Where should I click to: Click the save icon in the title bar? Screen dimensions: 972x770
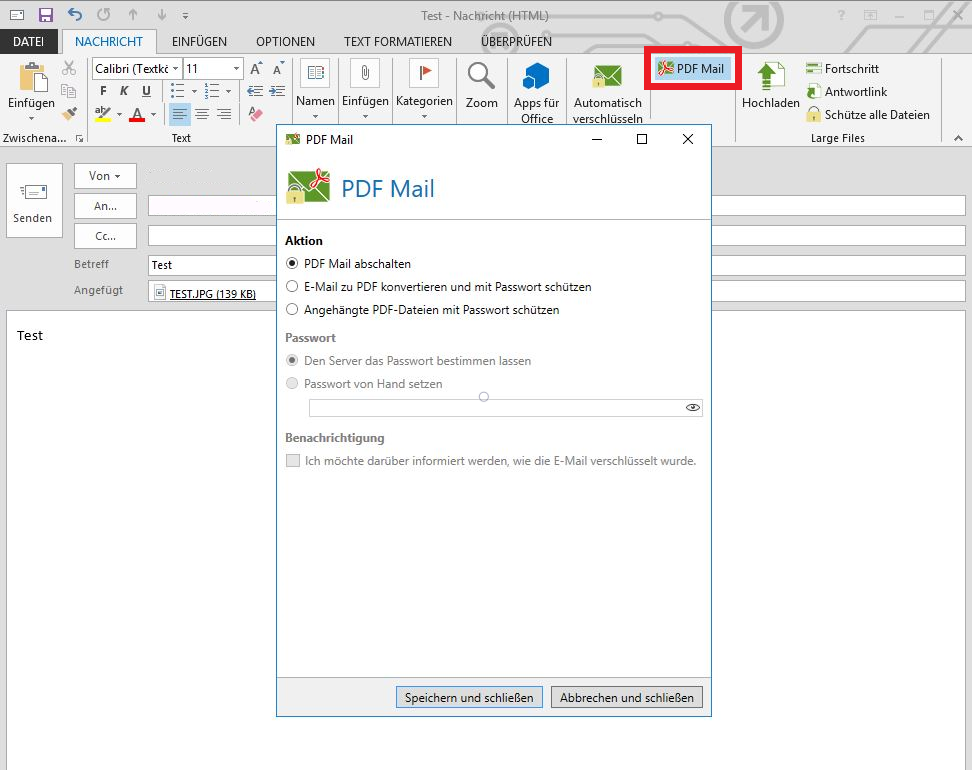coord(45,15)
